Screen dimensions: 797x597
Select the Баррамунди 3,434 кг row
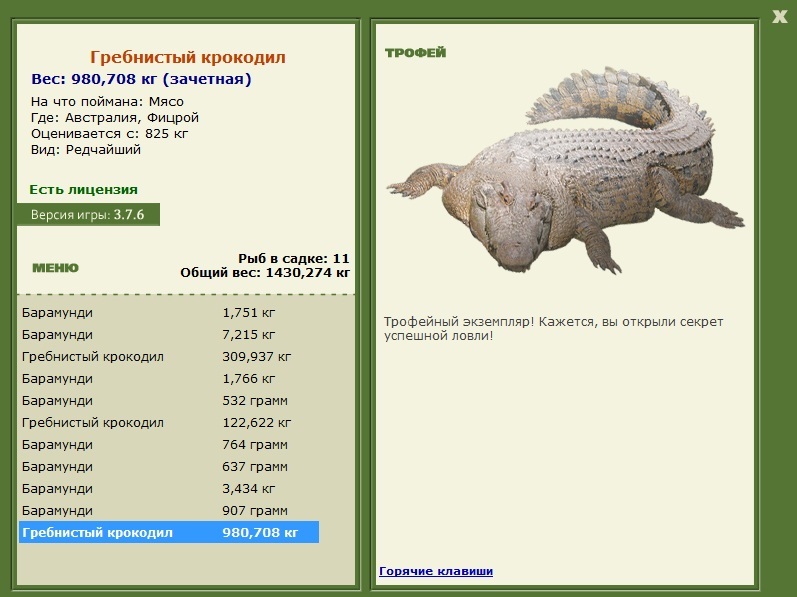(169, 488)
